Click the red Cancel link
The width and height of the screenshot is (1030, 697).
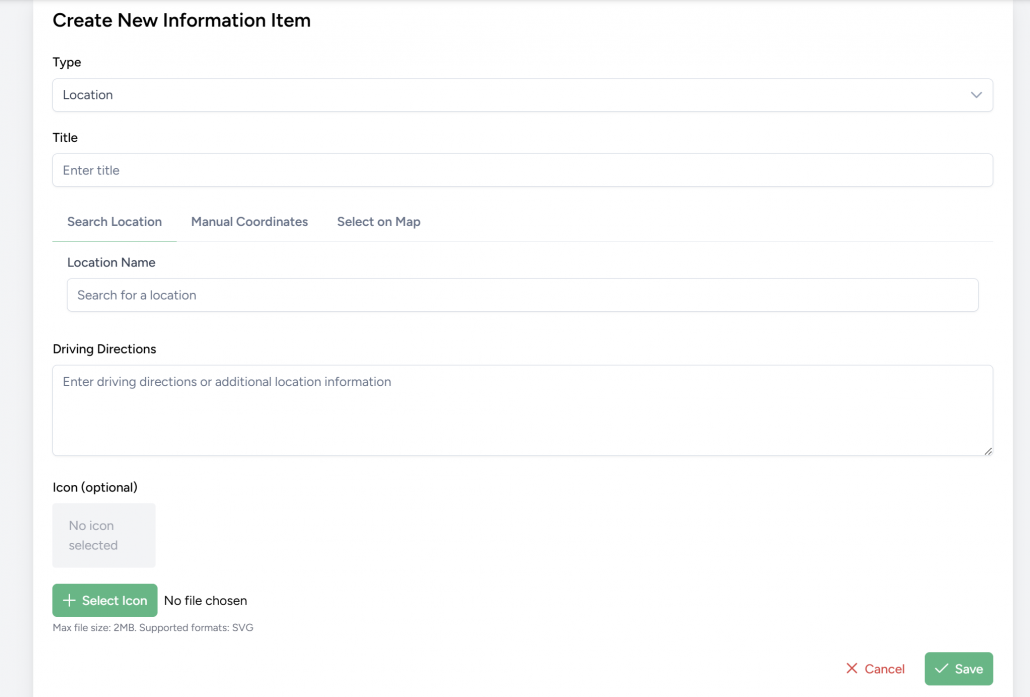(884, 669)
